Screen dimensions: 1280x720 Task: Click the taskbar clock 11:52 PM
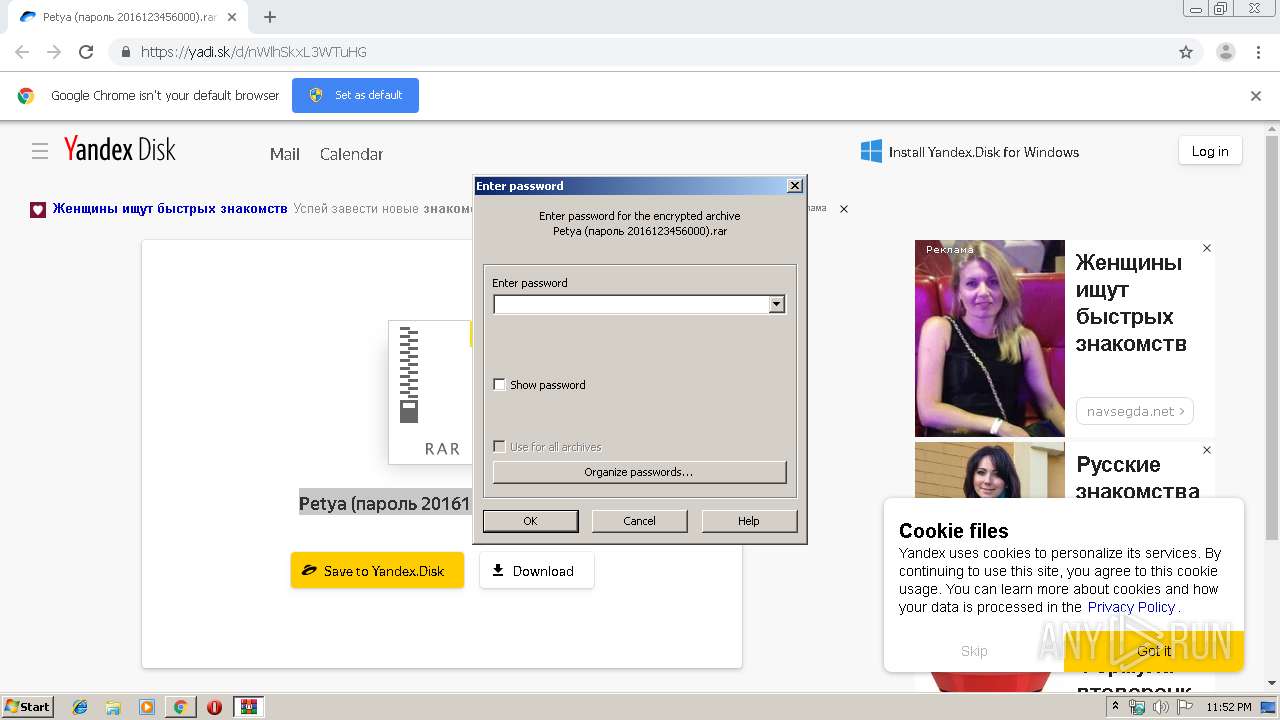[x=1229, y=707]
